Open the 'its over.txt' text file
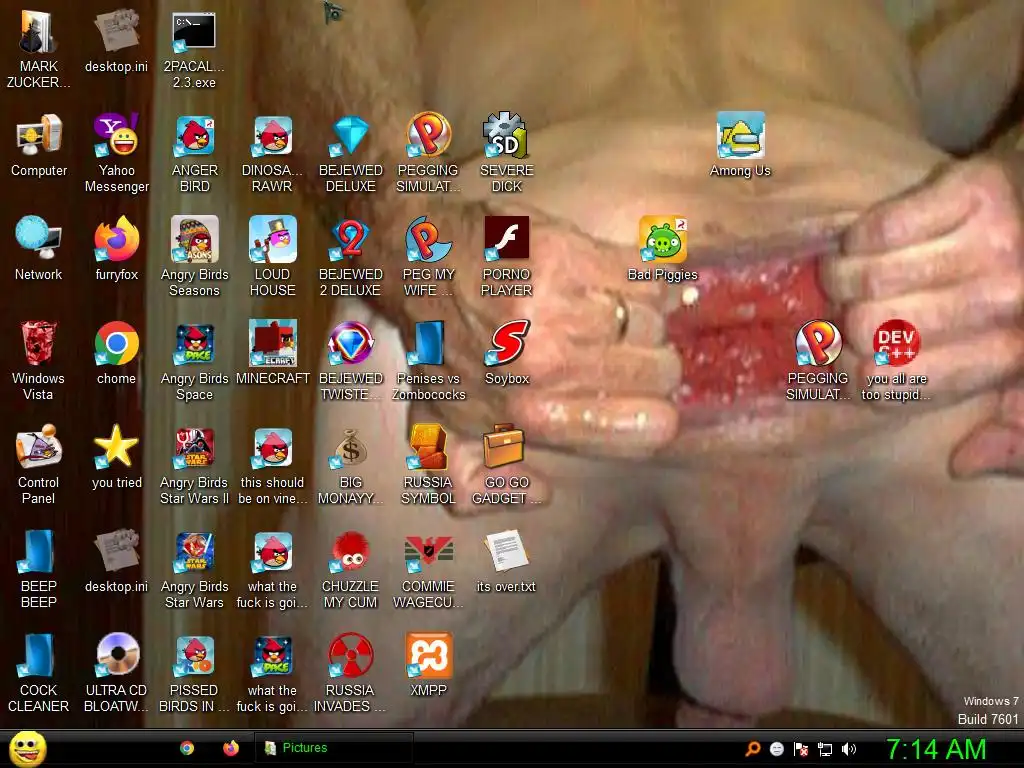Viewport: 1024px width, 768px height. pyautogui.click(x=507, y=562)
